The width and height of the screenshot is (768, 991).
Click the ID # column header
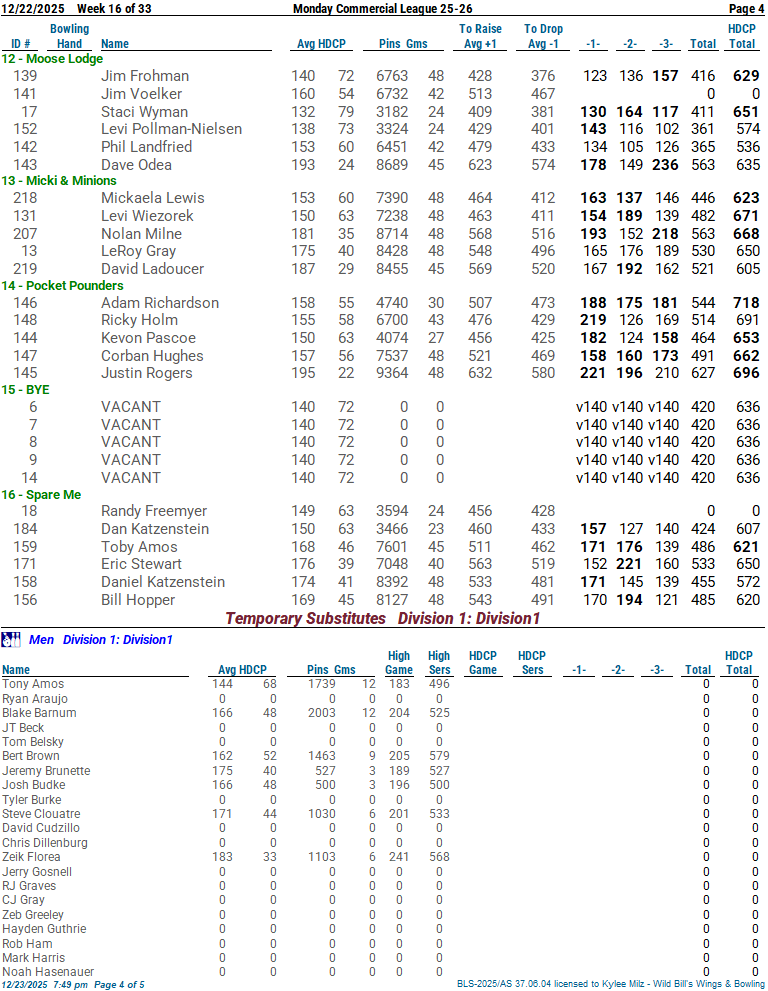(21, 44)
